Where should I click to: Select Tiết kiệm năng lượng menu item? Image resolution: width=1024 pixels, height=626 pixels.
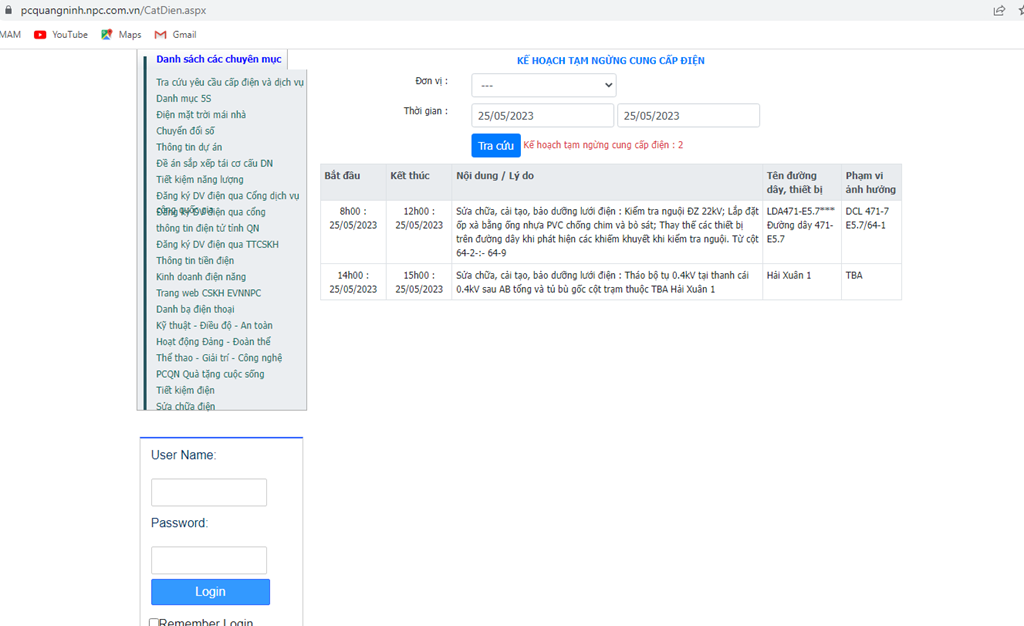[200, 180]
